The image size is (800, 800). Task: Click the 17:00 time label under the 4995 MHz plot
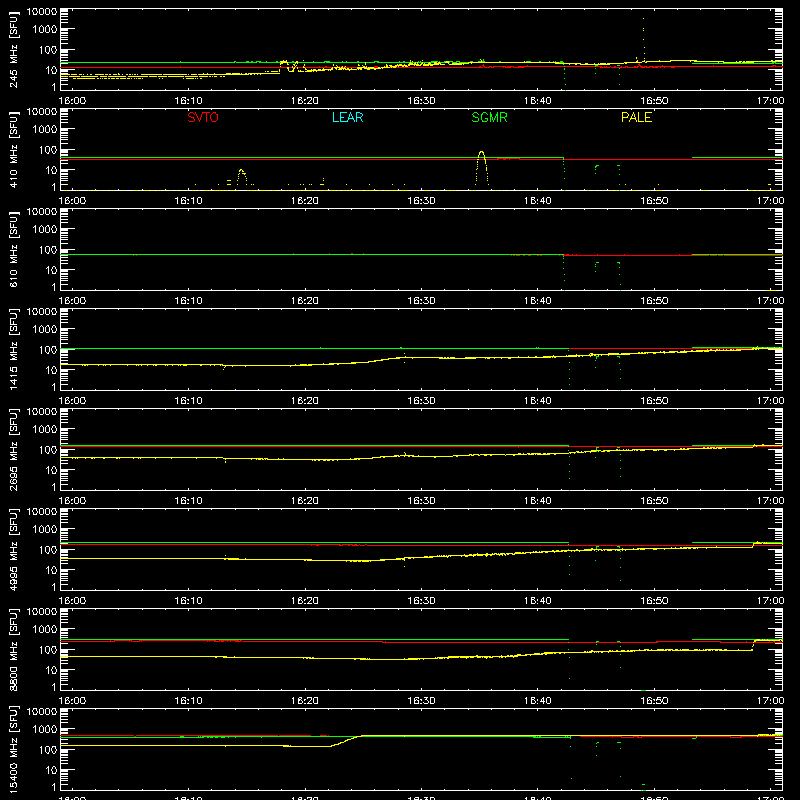pos(770,601)
